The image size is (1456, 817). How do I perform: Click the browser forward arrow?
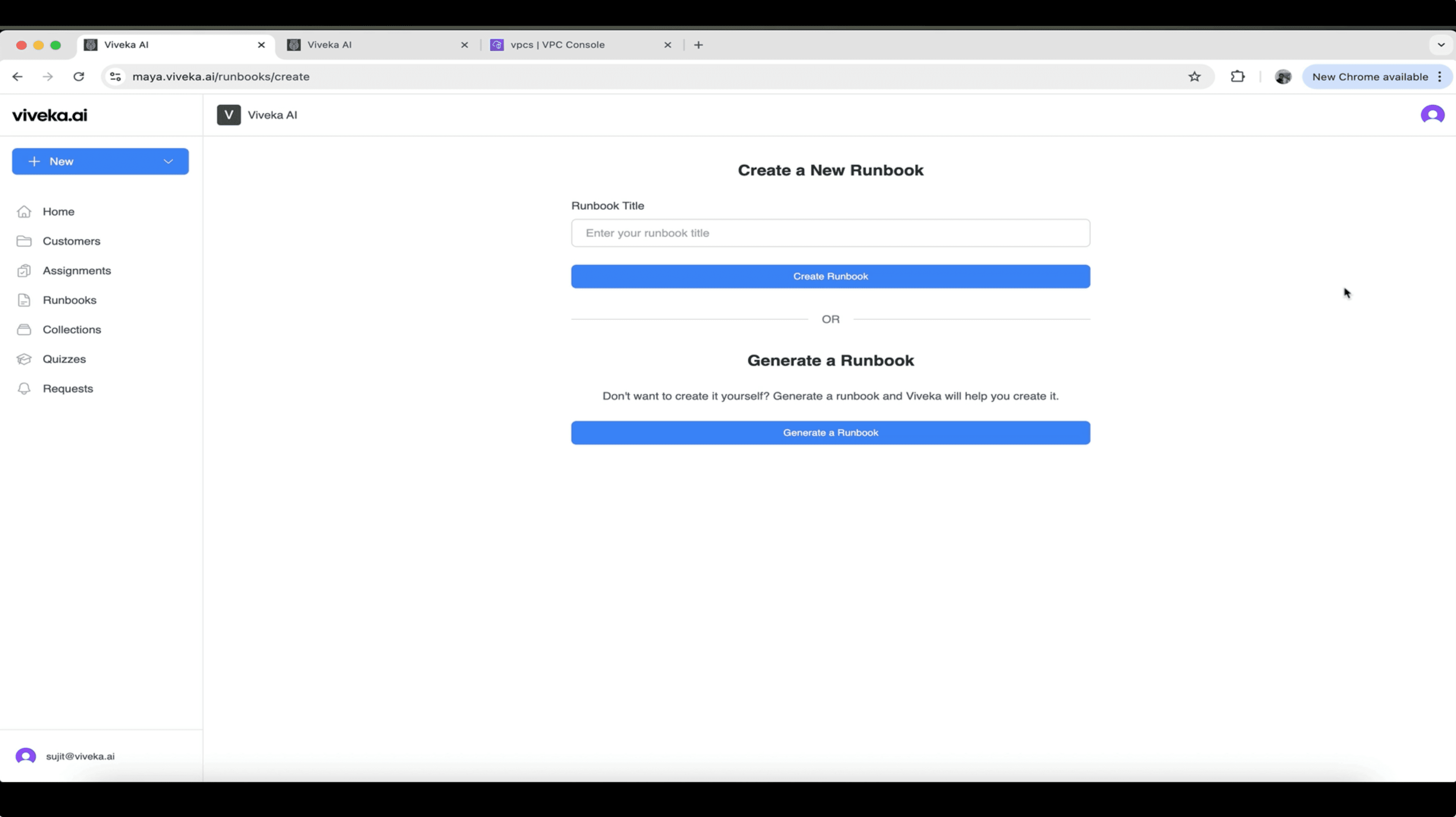(48, 77)
